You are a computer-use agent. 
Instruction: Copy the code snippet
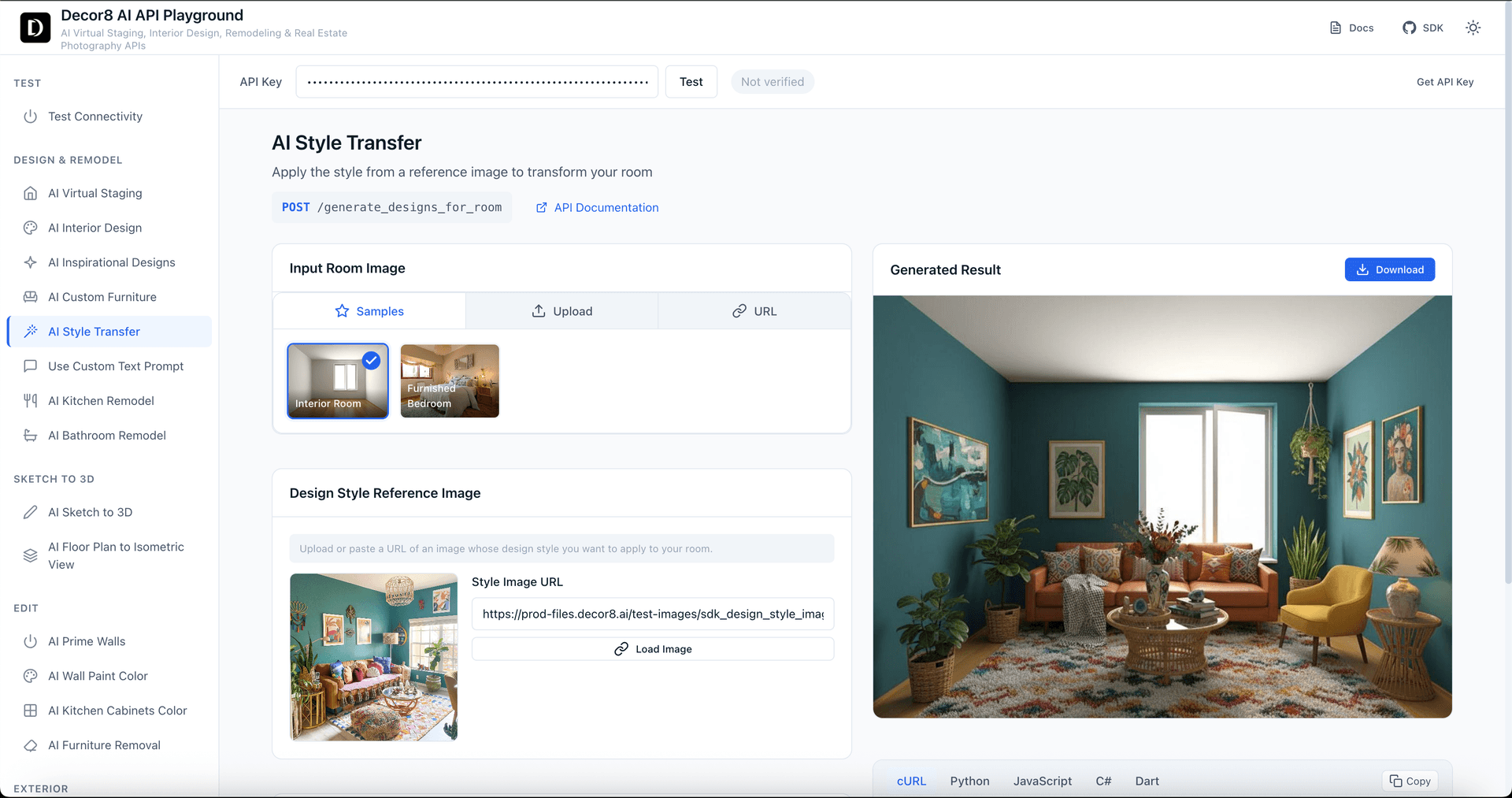point(1410,781)
